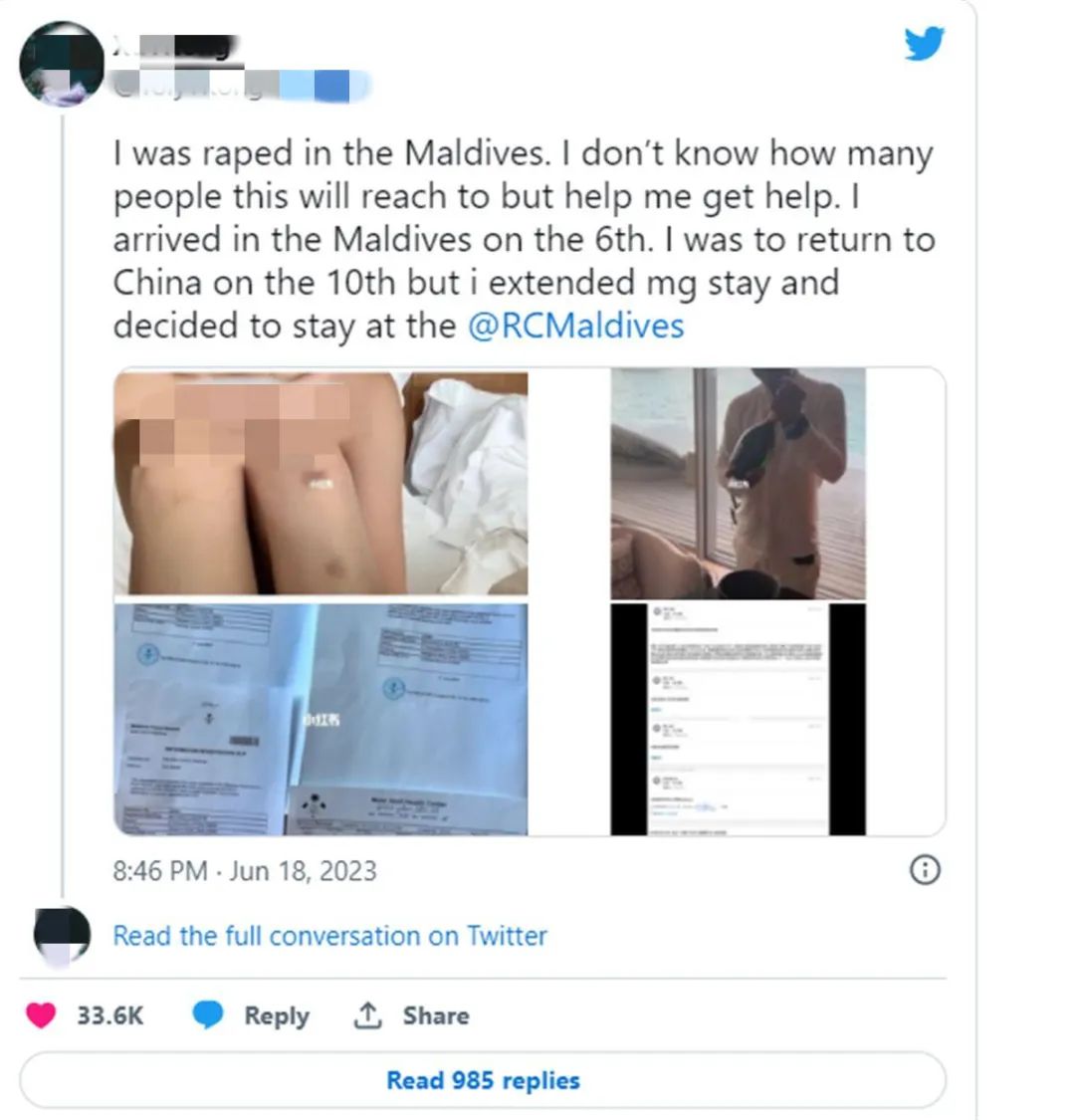
Task: Open the top-left attached photo thumbnail
Action: pos(321,484)
